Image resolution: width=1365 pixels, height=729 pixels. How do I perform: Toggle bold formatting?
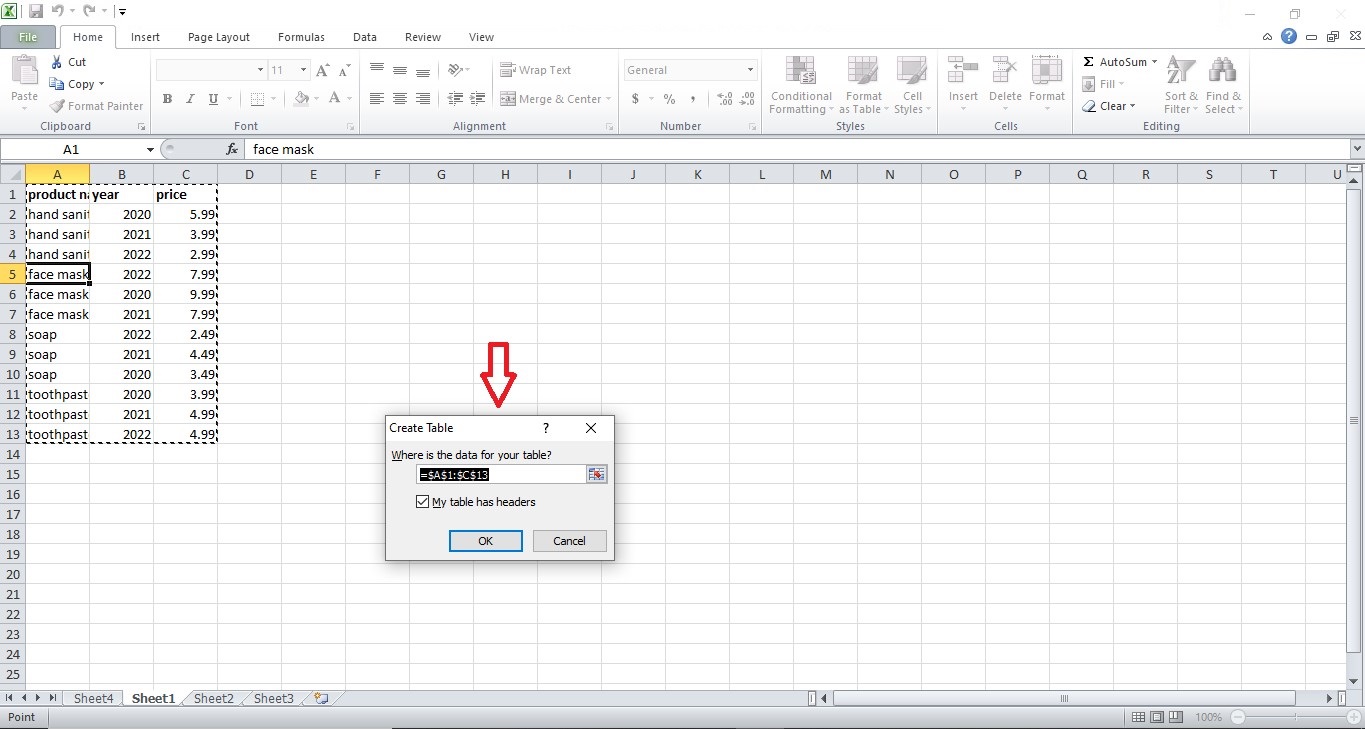pos(167,99)
